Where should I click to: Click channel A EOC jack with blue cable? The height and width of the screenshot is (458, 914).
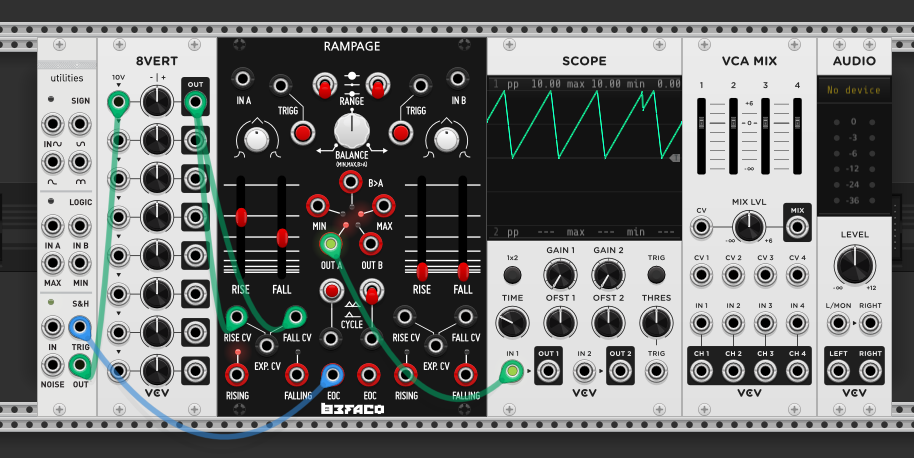pyautogui.click(x=332, y=375)
